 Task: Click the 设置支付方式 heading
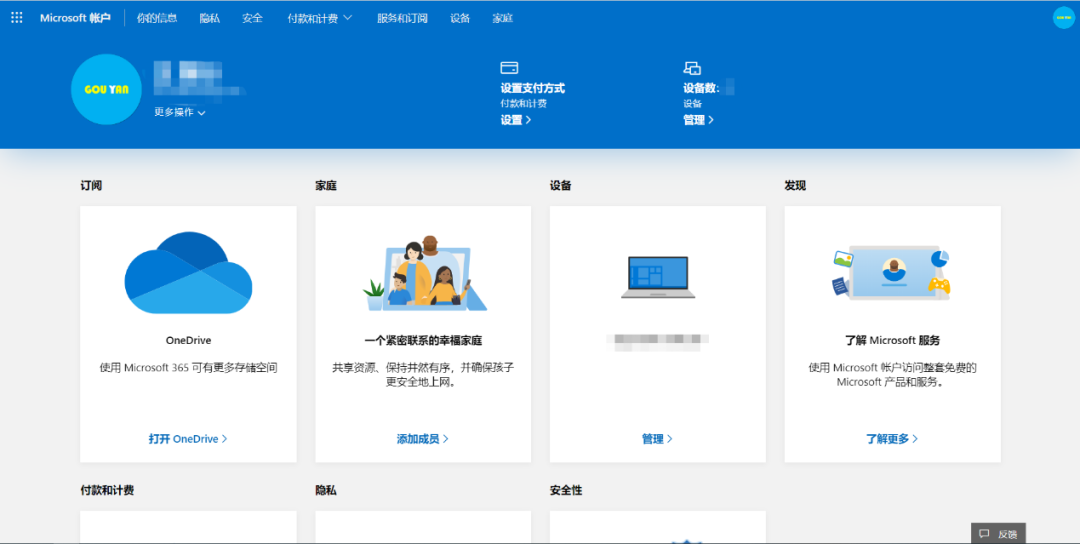coord(532,88)
